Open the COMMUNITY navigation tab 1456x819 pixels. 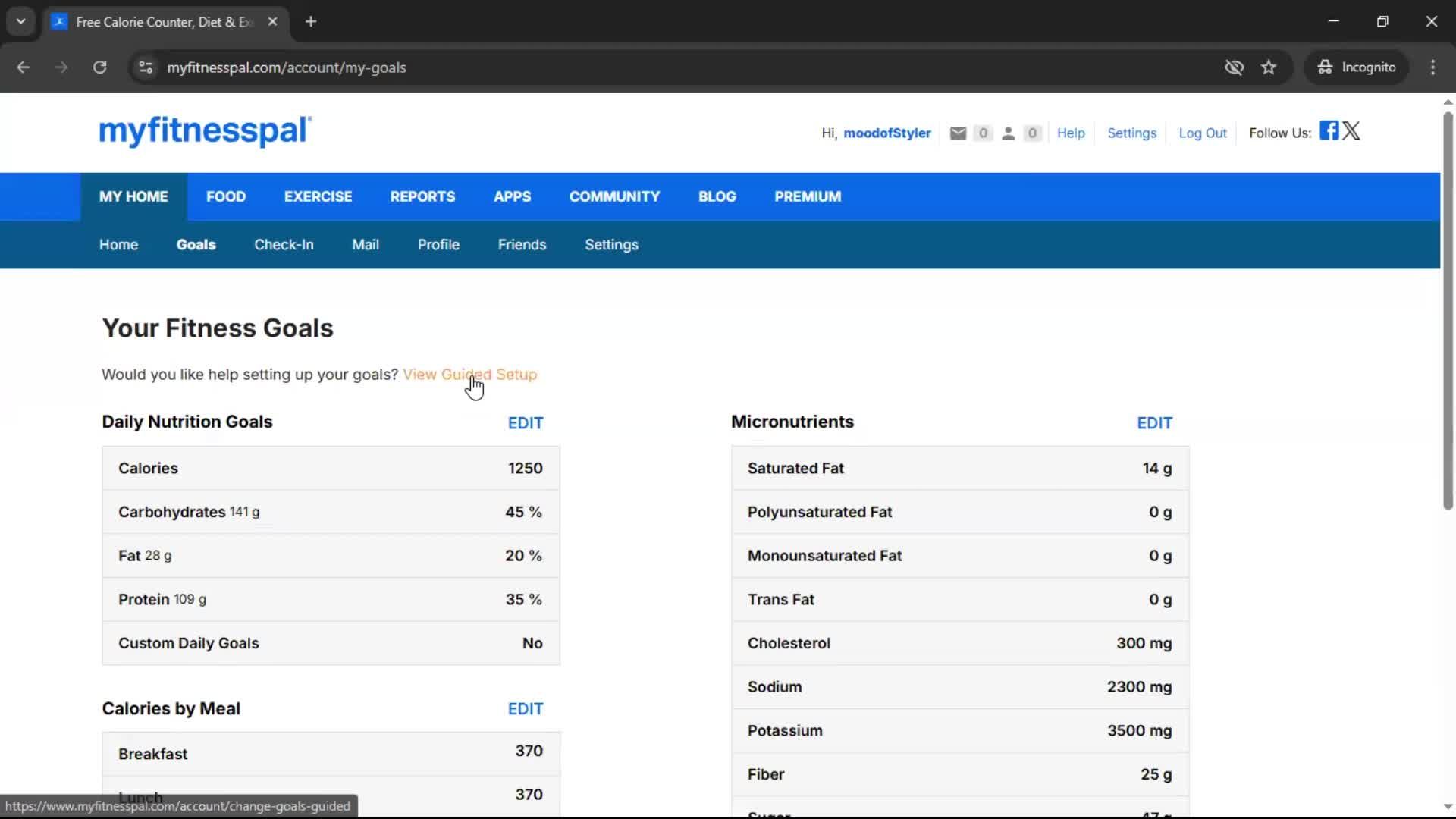[614, 197]
